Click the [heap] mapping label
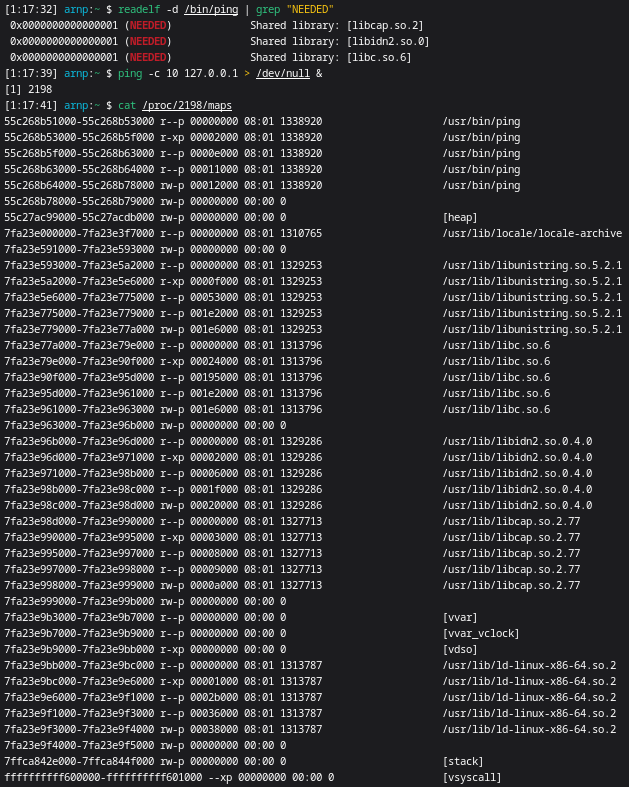The image size is (629, 787). click(x=460, y=217)
